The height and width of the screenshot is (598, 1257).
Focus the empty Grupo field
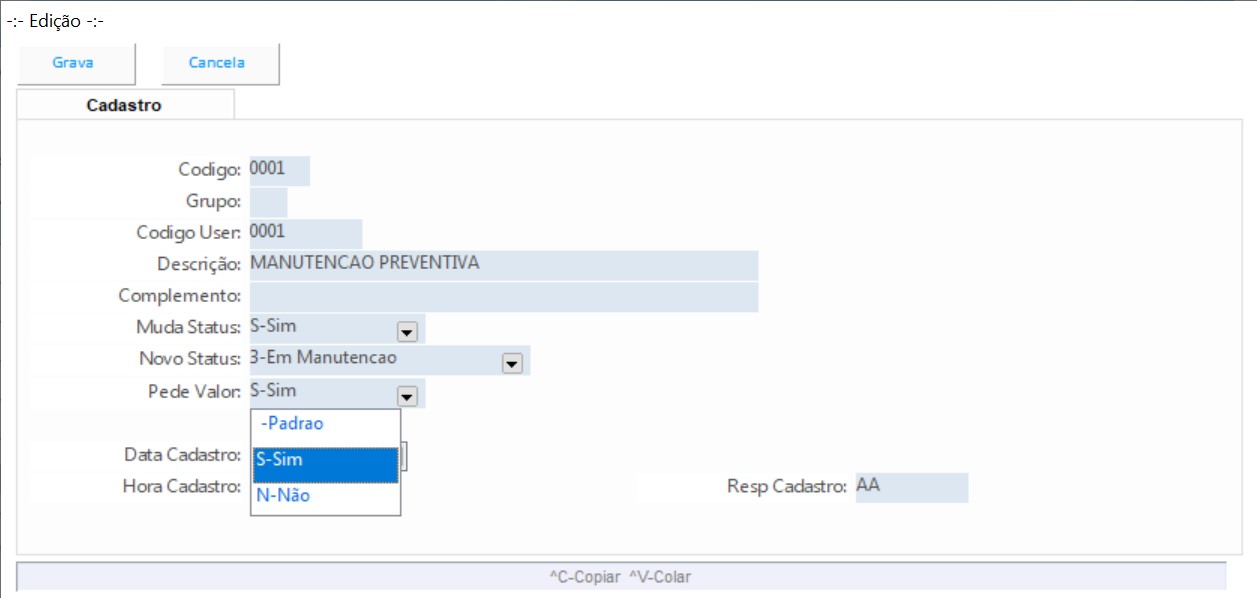(x=268, y=202)
